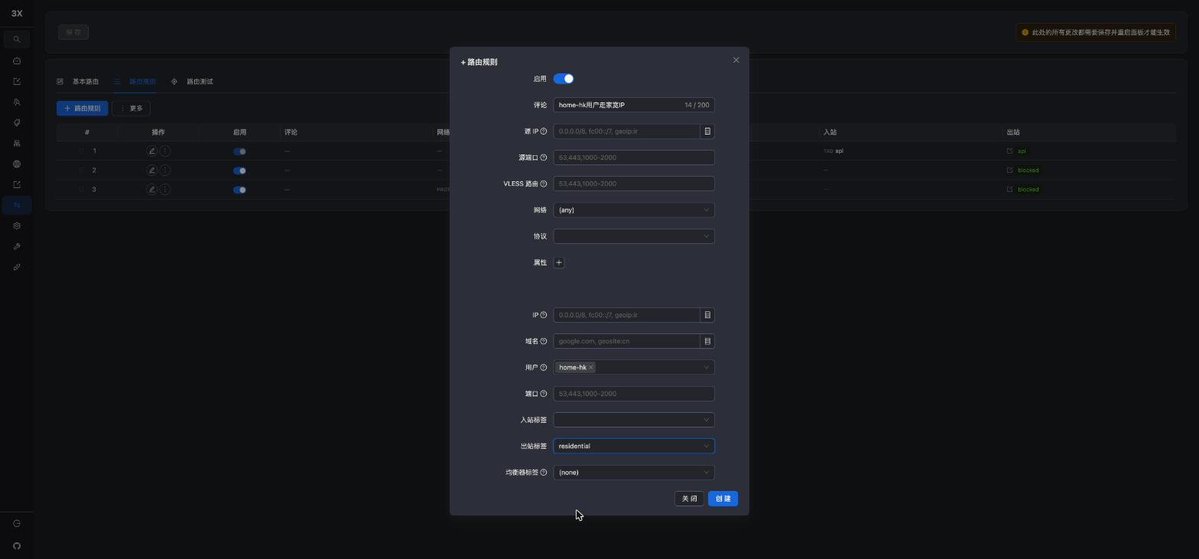Show help tooltip for destination 端口
Viewport: 1199px width, 559px height.
(544, 394)
